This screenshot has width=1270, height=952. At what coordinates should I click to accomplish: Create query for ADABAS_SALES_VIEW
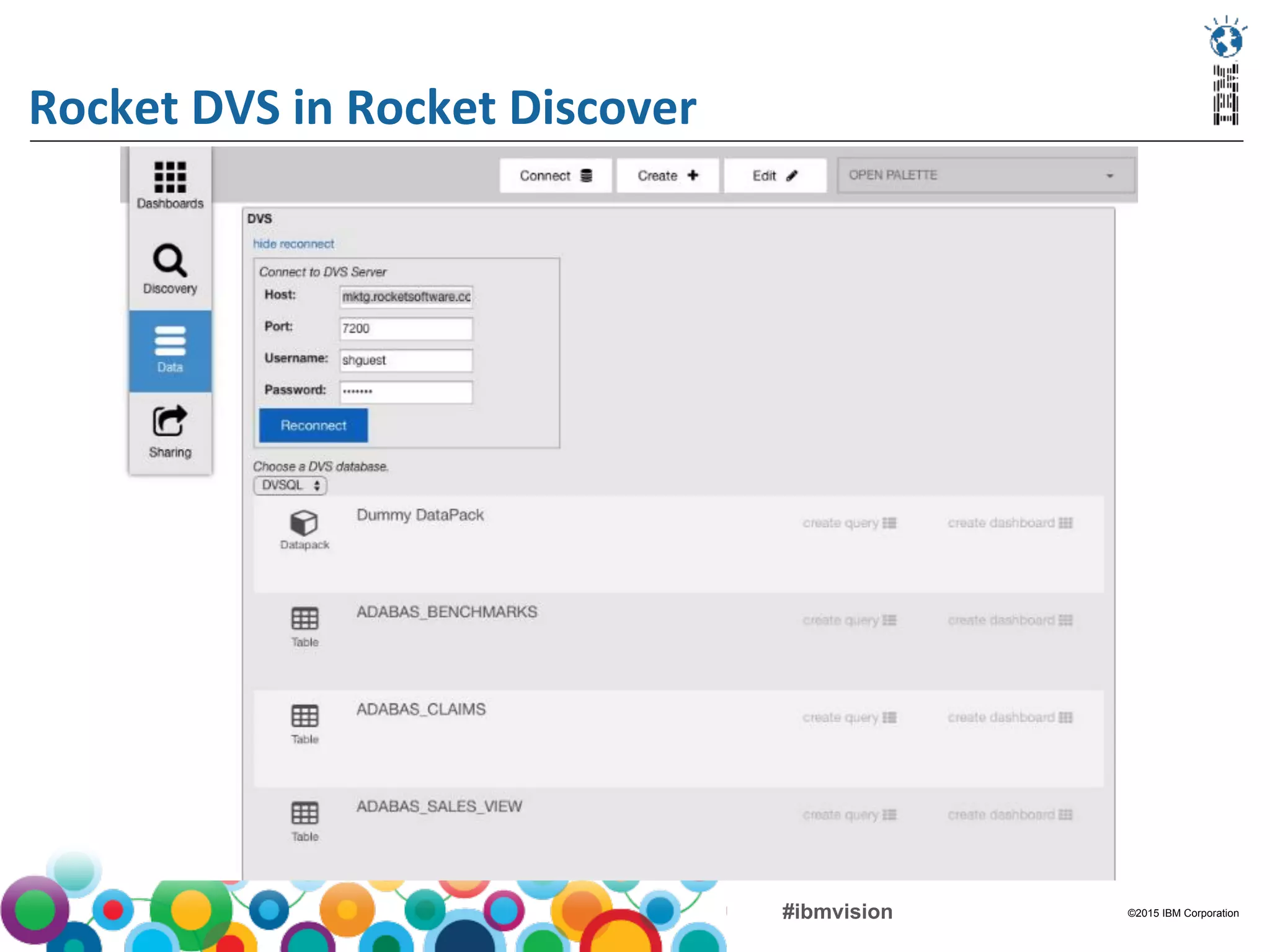pos(850,815)
